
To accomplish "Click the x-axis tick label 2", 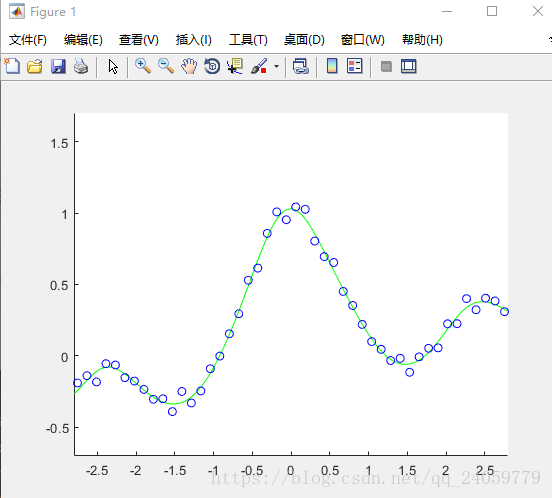I will tap(446, 471).
